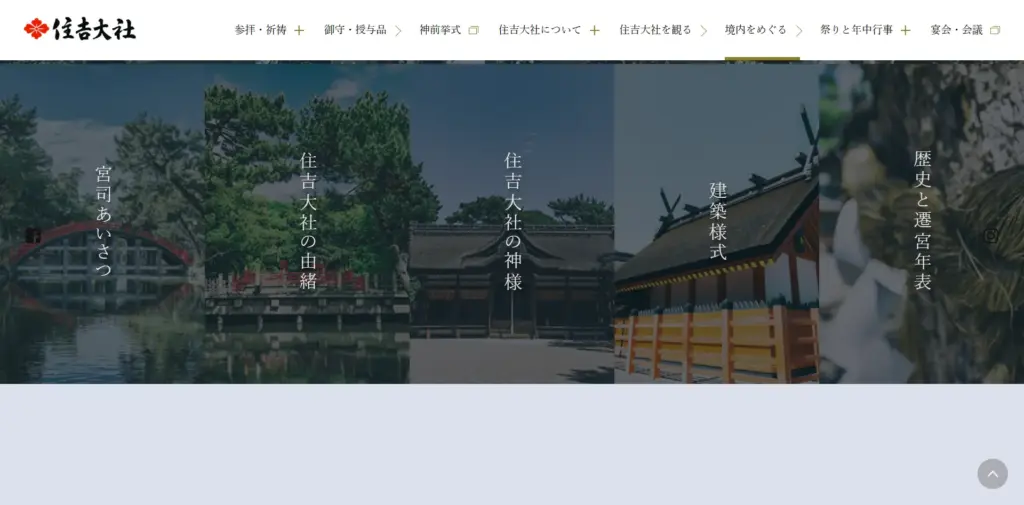Screen dimensions: 1024x505
Task: Expand the plus icon beside 祭りと年中行事
Action: 905,30
